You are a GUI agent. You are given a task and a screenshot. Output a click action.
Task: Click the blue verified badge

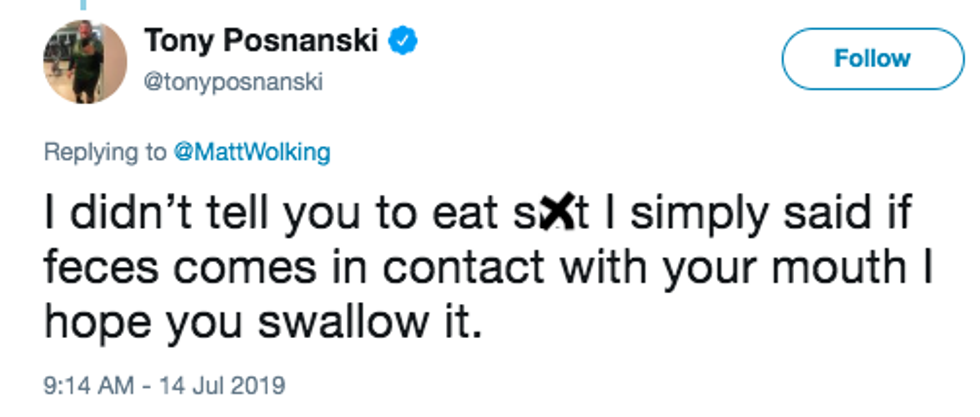point(404,41)
